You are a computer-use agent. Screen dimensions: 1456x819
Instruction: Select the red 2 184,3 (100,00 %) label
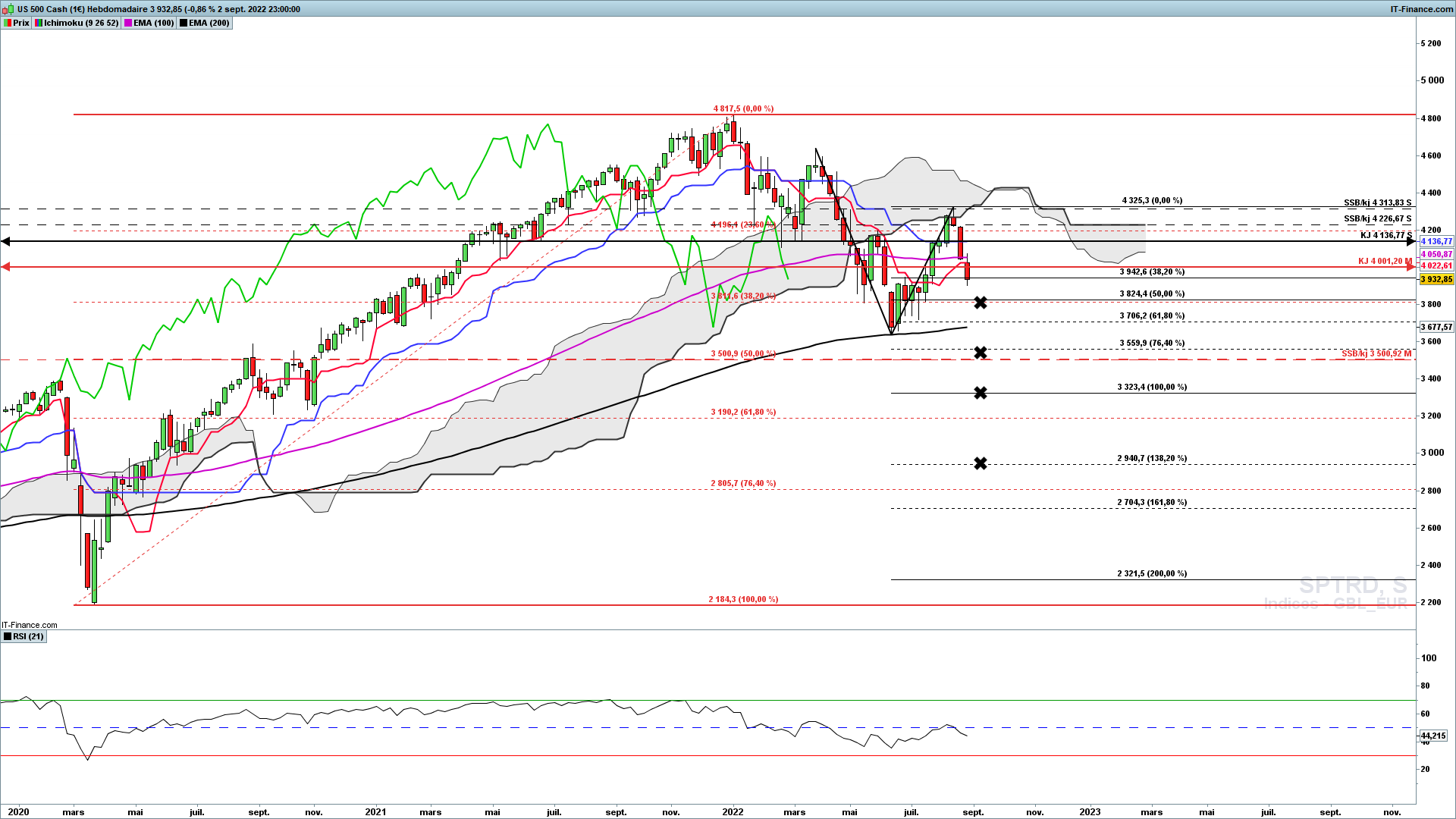tap(743, 599)
